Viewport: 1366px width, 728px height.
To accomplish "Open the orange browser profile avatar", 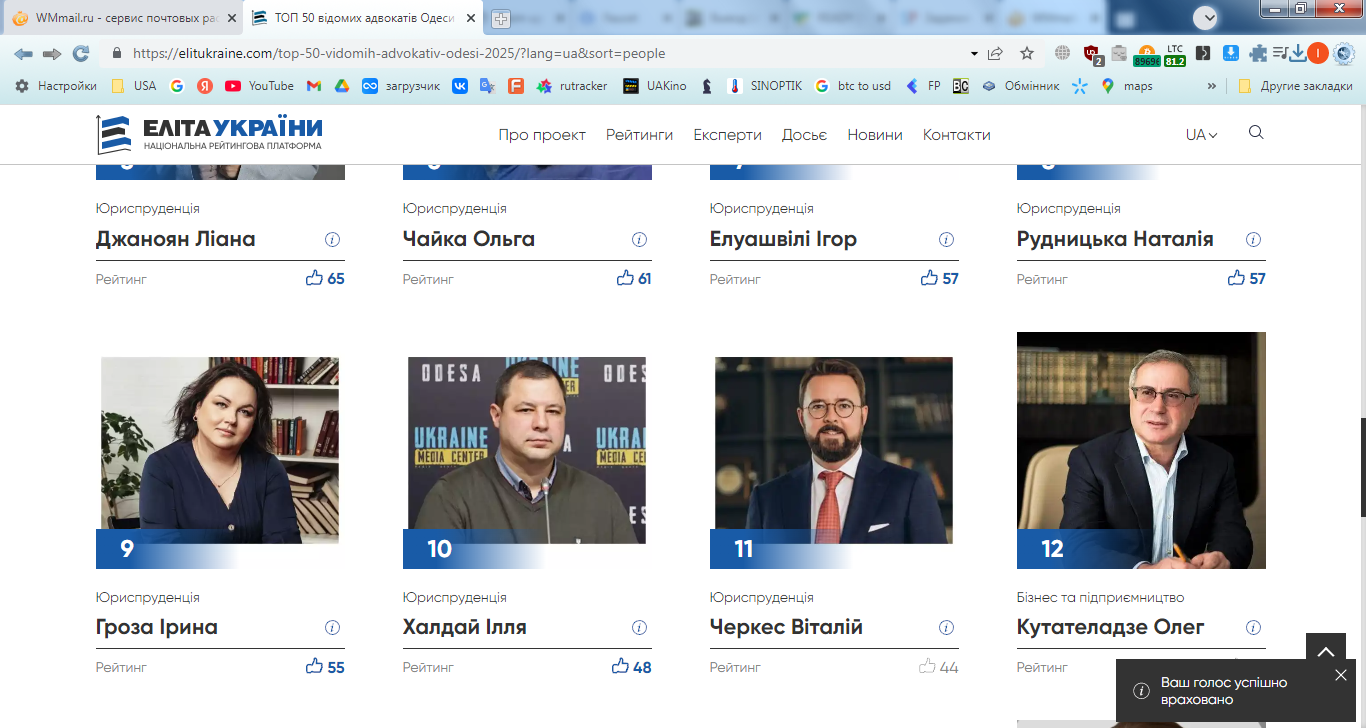I will coord(1318,54).
